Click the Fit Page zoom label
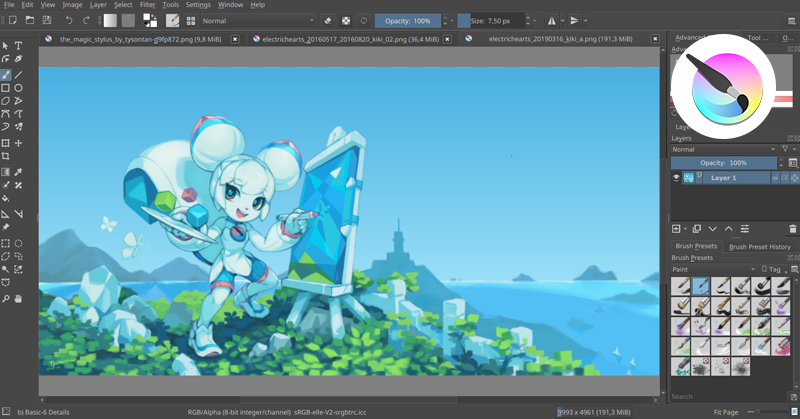The height and width of the screenshot is (419, 800). [x=726, y=412]
